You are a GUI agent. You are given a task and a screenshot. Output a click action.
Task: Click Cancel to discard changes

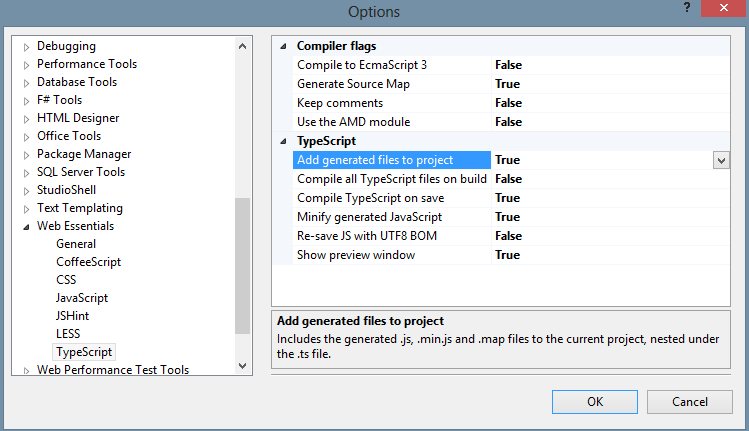690,402
